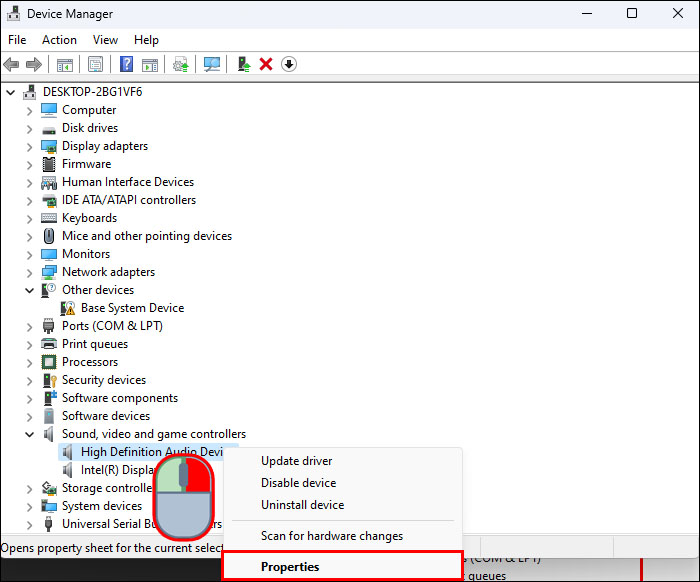Open the View menu
The width and height of the screenshot is (700, 582).
pyautogui.click(x=105, y=40)
